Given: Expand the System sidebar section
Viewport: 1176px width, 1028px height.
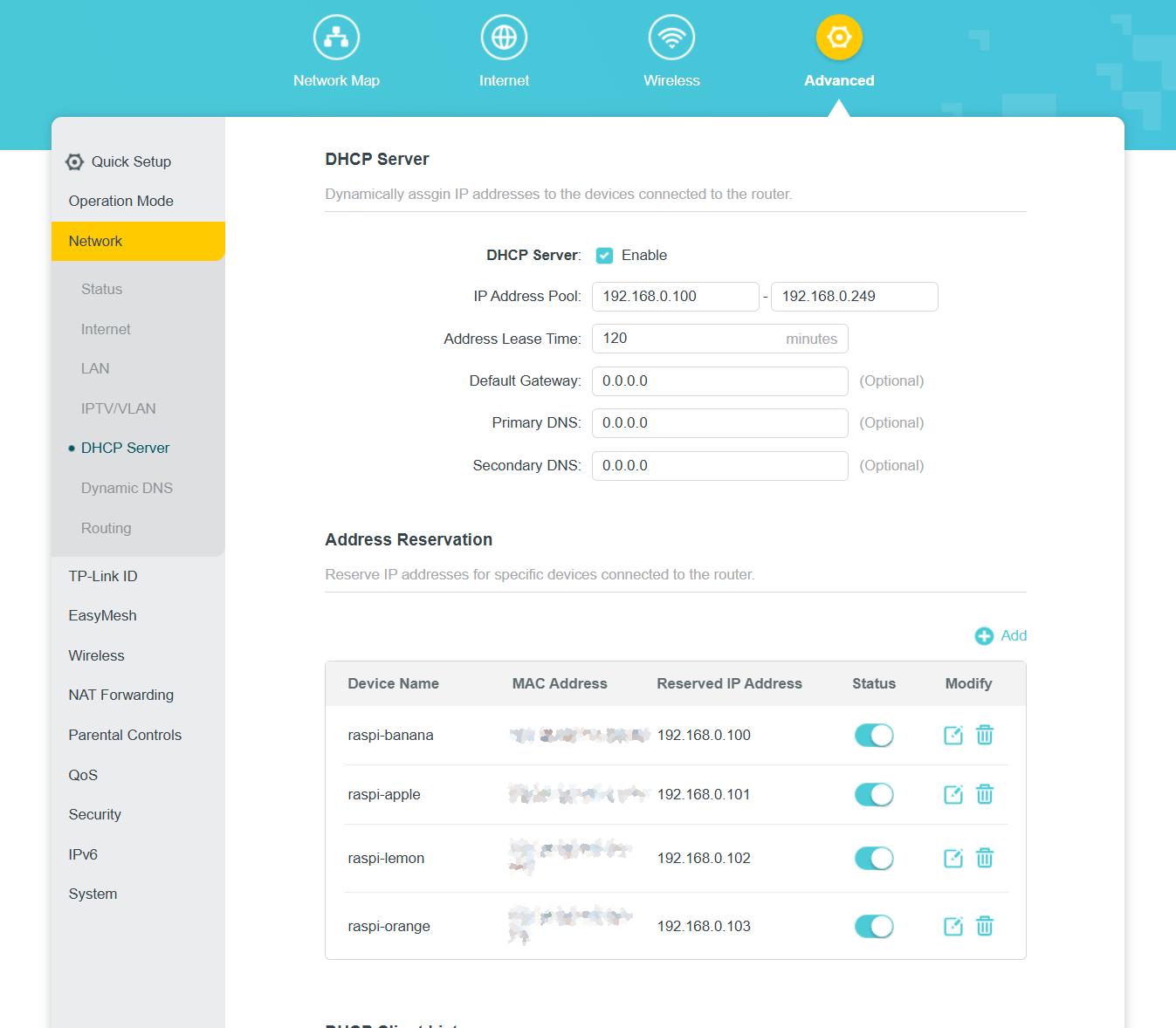Looking at the screenshot, I should pyautogui.click(x=93, y=894).
